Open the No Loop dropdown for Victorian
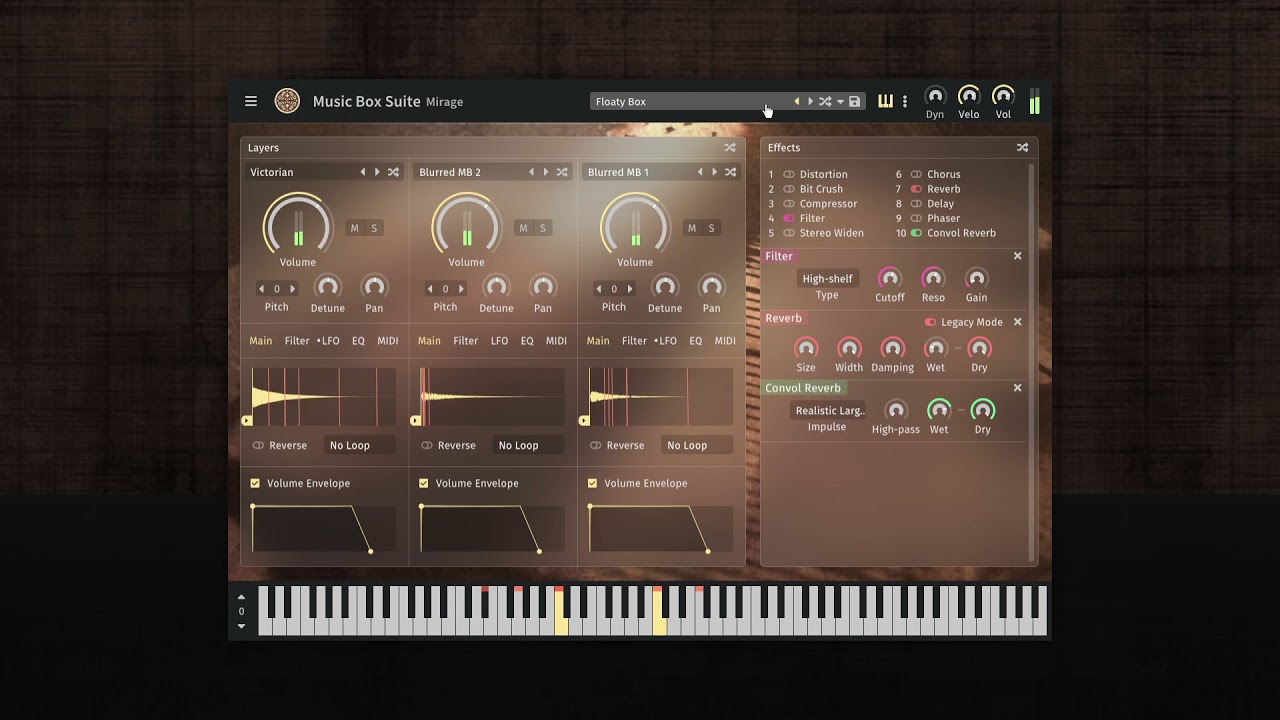Image resolution: width=1280 pixels, height=720 pixels. coord(360,445)
